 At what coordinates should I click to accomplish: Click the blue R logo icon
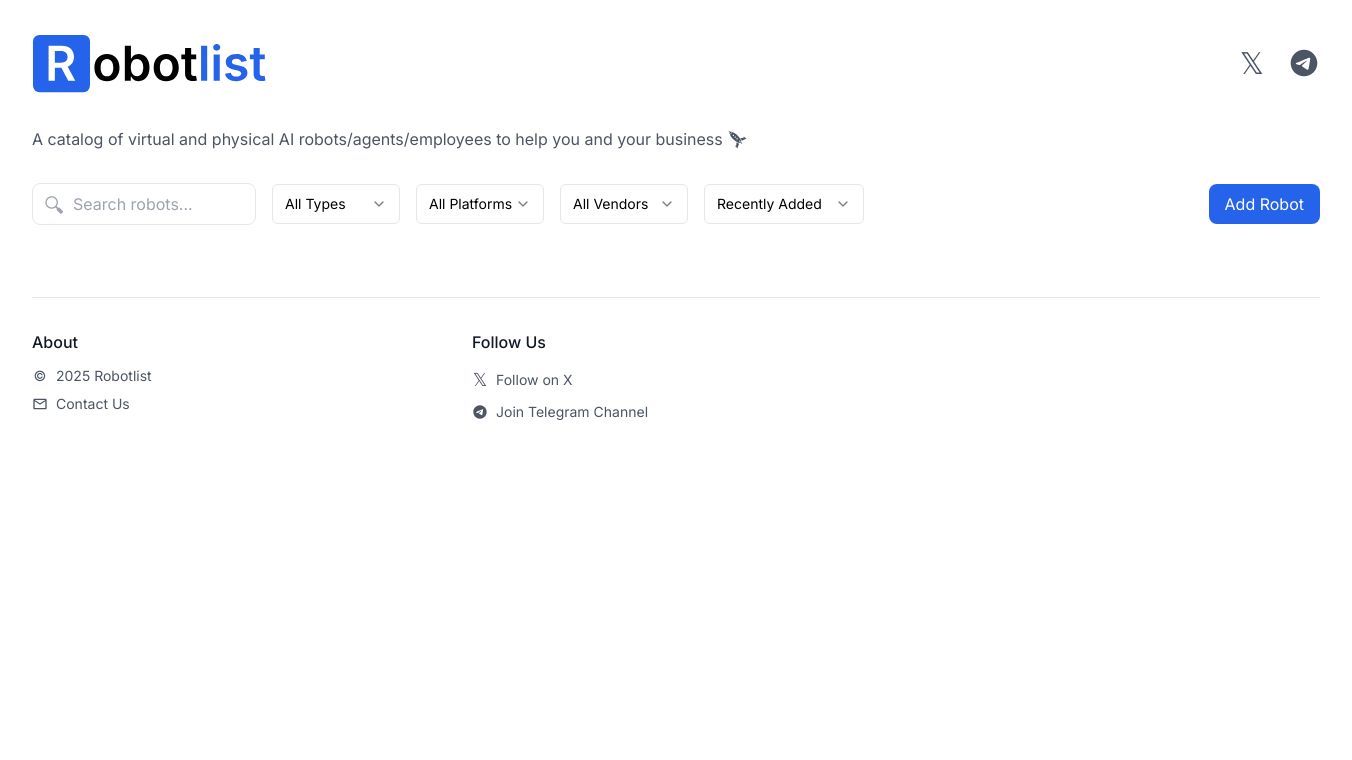coord(61,64)
